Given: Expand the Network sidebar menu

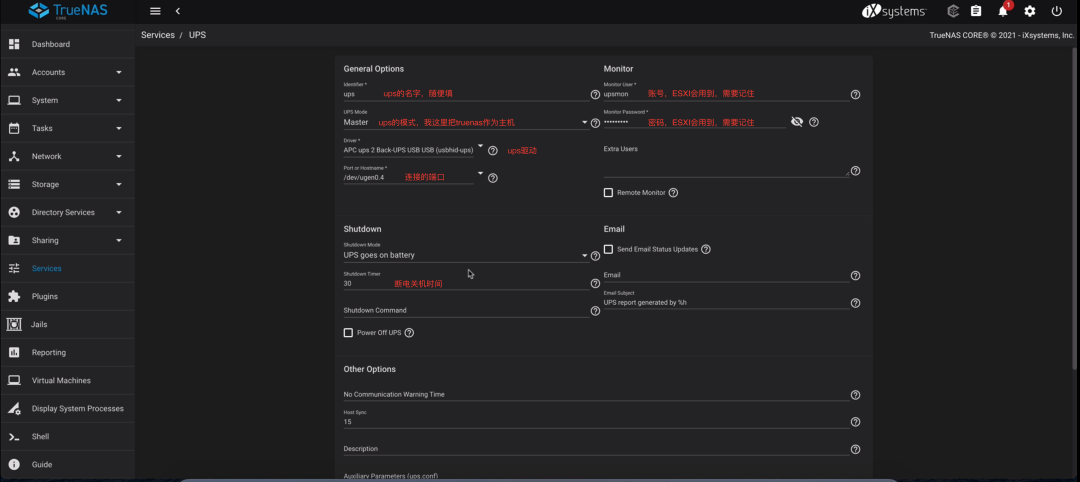Looking at the screenshot, I should [x=68, y=156].
